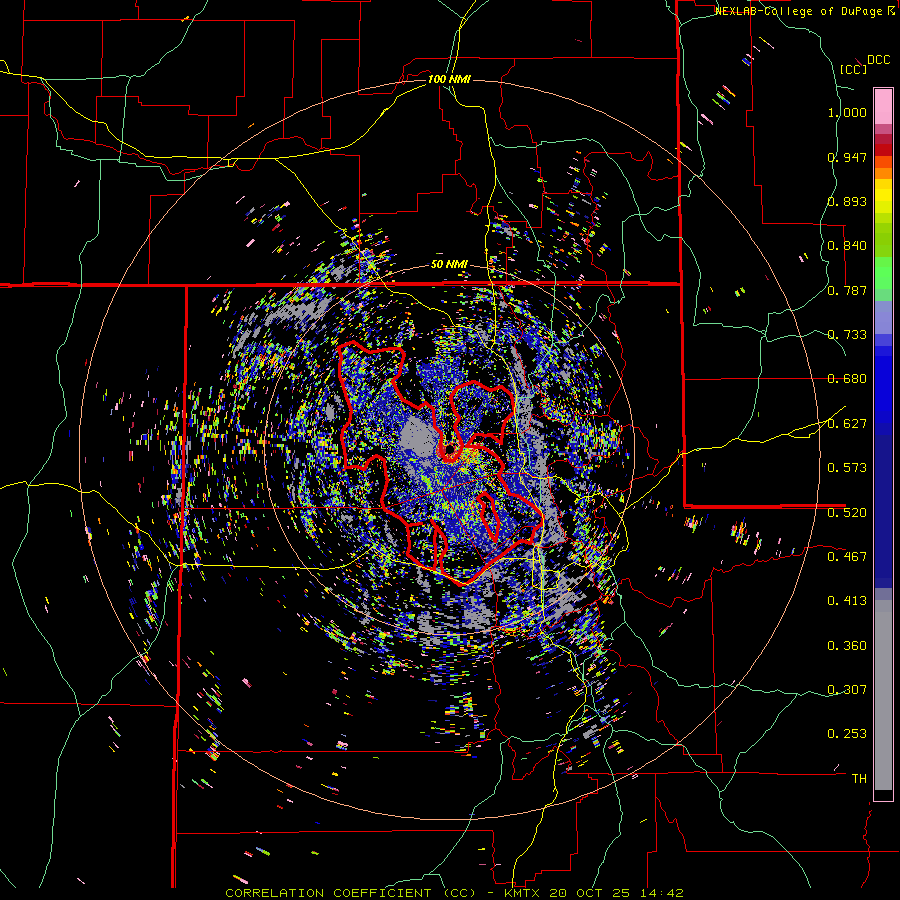Click the 0.787 scale value
900x900 pixels.
[x=847, y=290]
